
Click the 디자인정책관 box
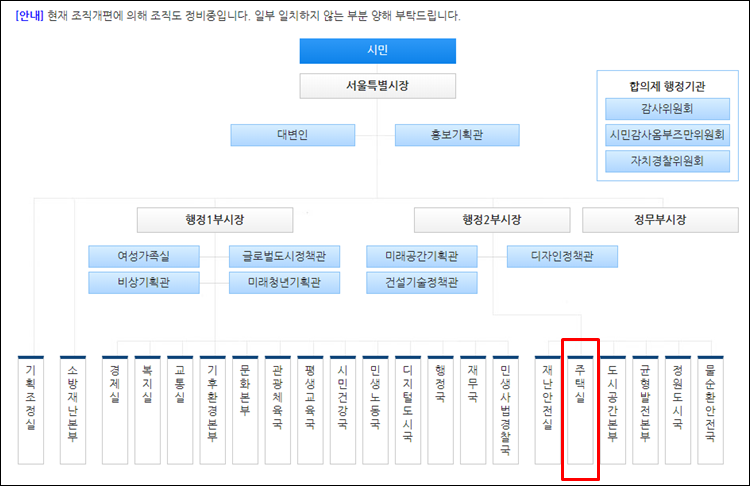click(562, 256)
